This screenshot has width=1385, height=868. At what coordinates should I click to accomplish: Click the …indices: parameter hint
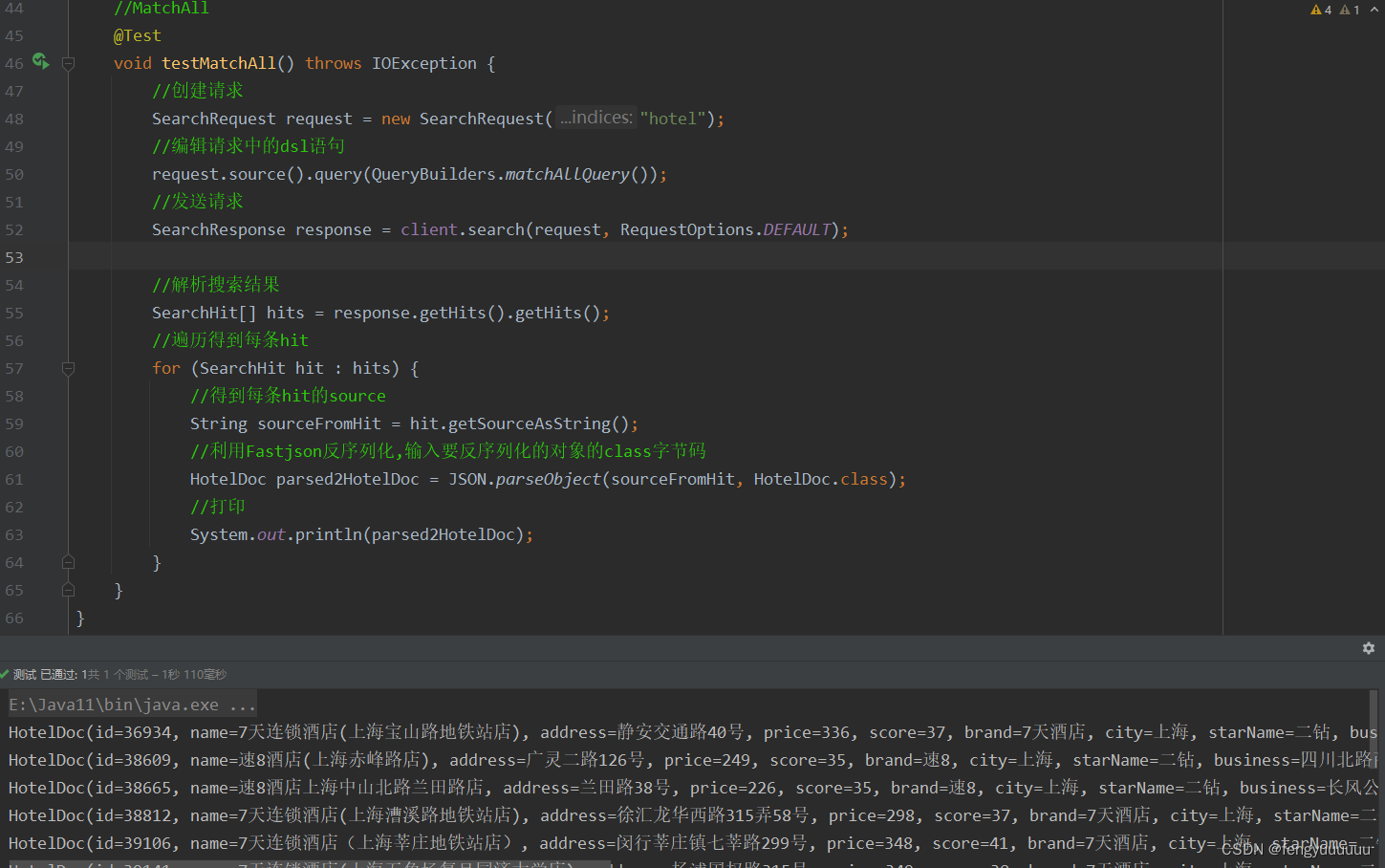pos(596,118)
